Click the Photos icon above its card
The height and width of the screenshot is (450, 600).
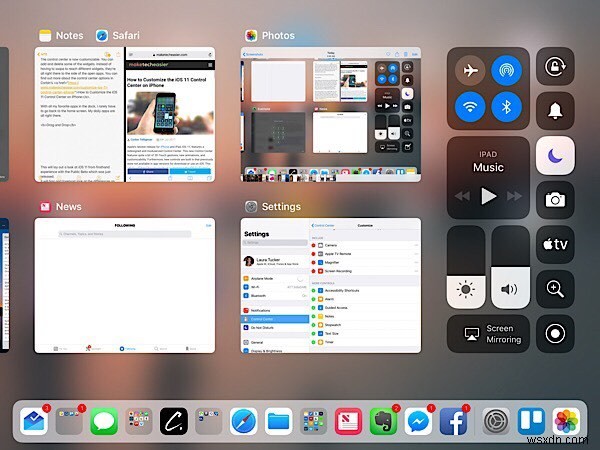[251, 36]
